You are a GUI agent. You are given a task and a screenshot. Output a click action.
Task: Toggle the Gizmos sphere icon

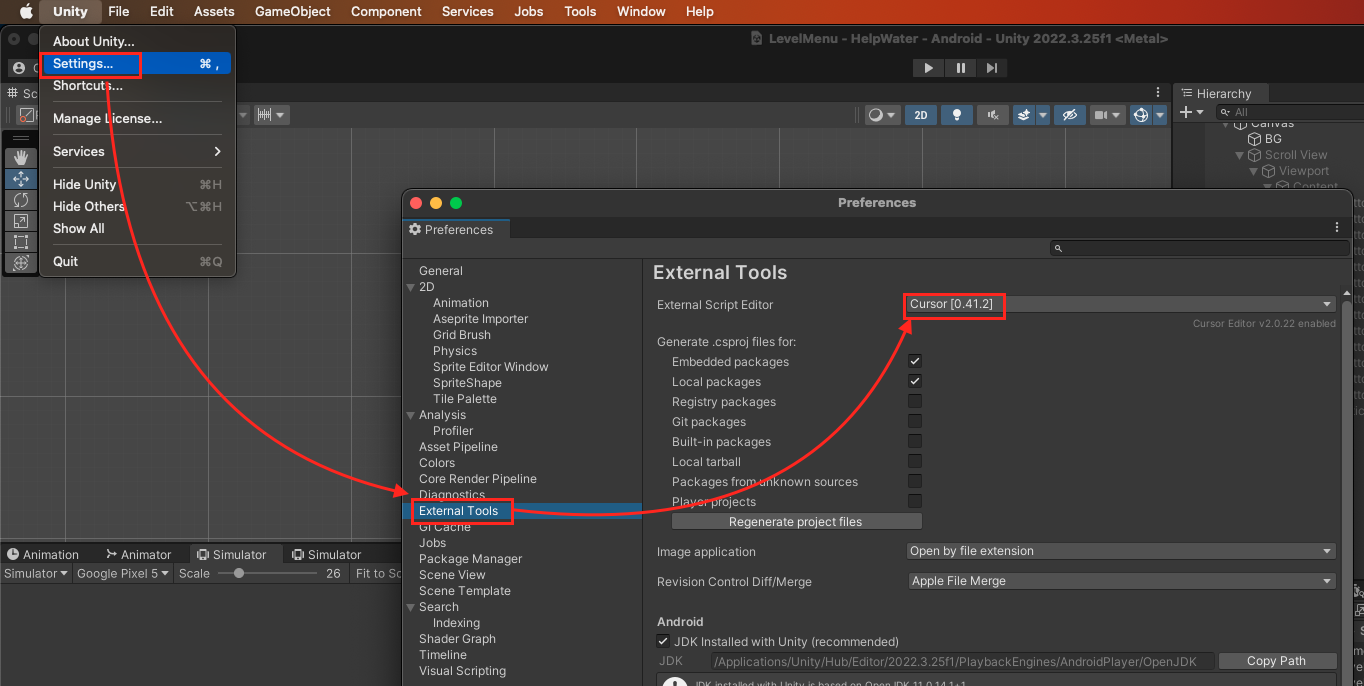(x=1141, y=115)
